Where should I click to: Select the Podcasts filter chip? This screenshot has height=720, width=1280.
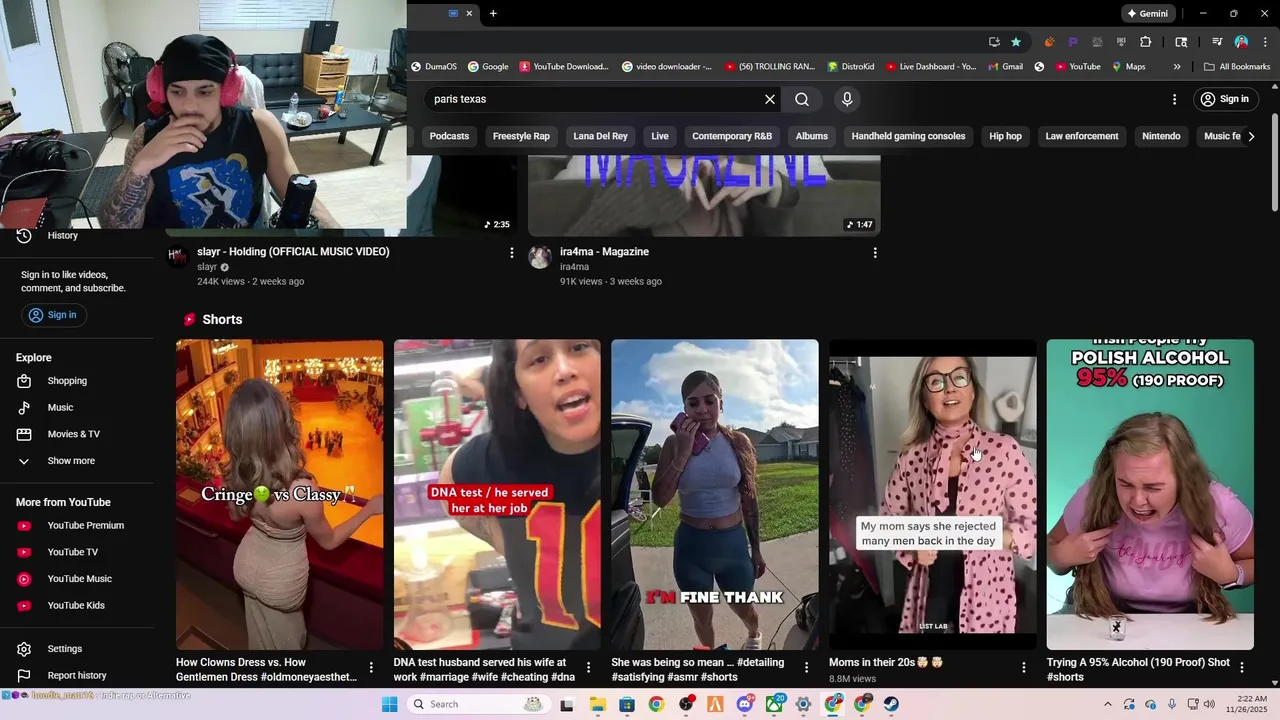click(x=449, y=136)
